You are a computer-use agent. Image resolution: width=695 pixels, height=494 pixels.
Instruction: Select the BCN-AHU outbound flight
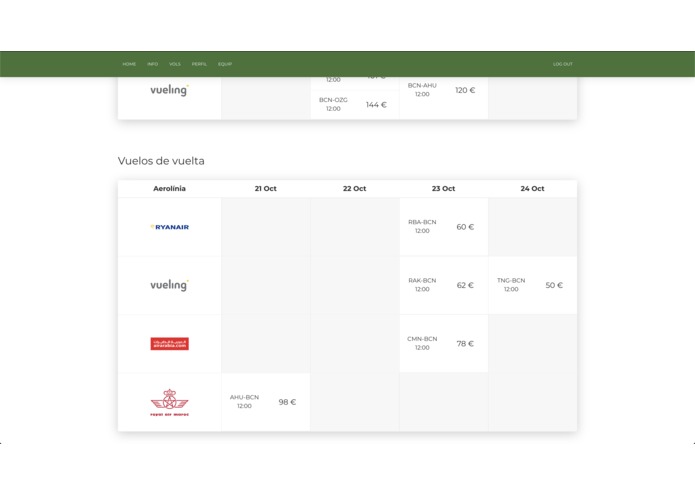[x=444, y=90]
